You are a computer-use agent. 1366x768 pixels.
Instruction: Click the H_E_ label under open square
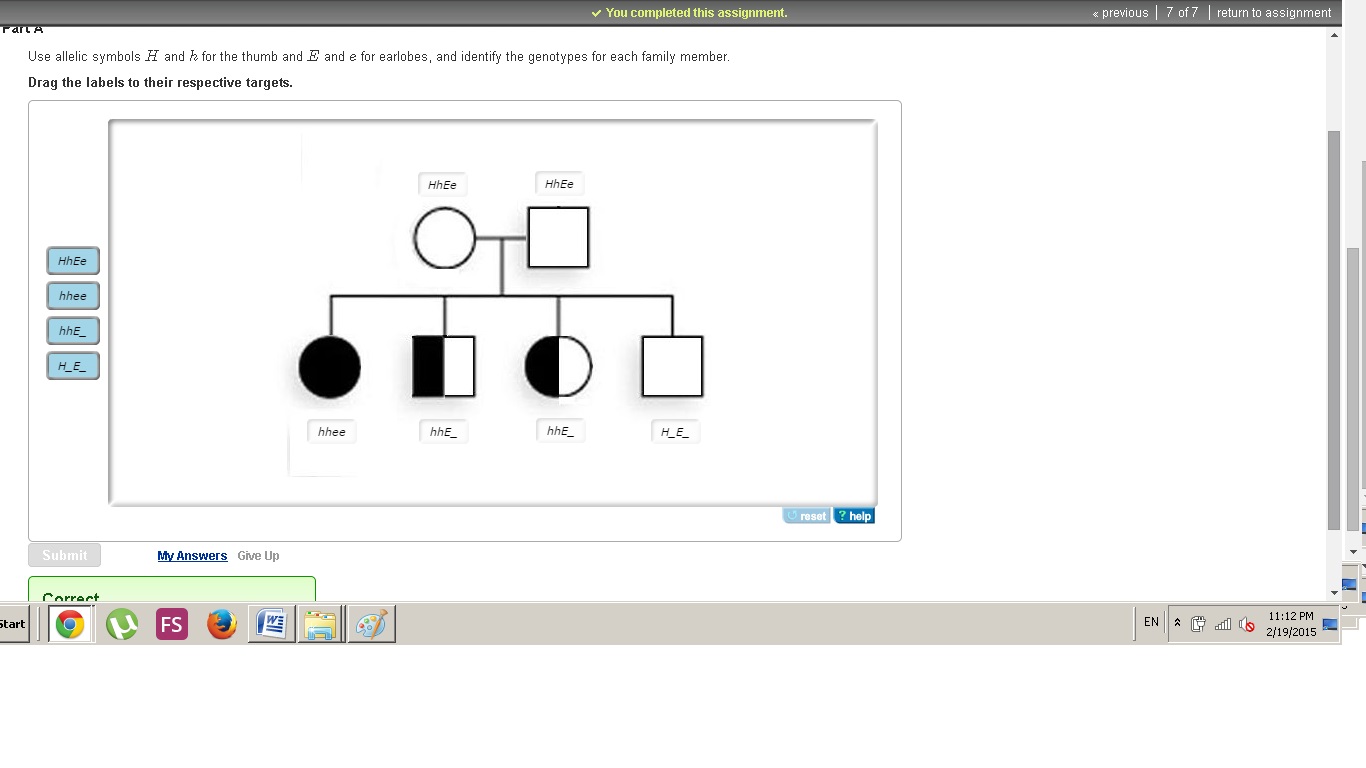point(675,431)
